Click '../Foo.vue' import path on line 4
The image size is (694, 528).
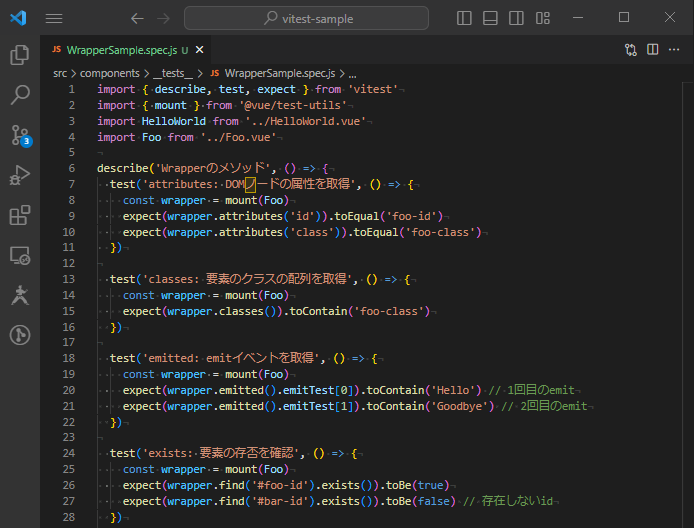coord(238,137)
